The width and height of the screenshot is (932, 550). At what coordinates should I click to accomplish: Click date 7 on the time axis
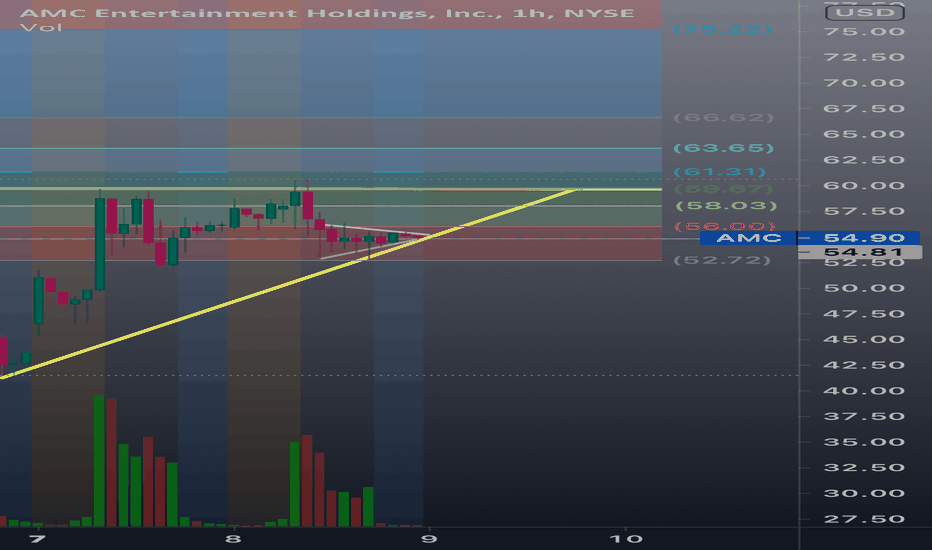37,539
